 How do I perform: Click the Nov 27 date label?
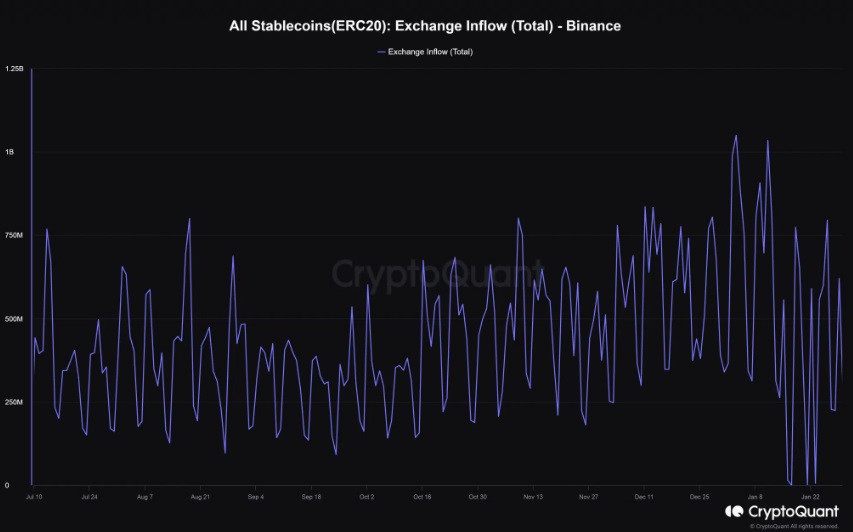click(x=589, y=497)
